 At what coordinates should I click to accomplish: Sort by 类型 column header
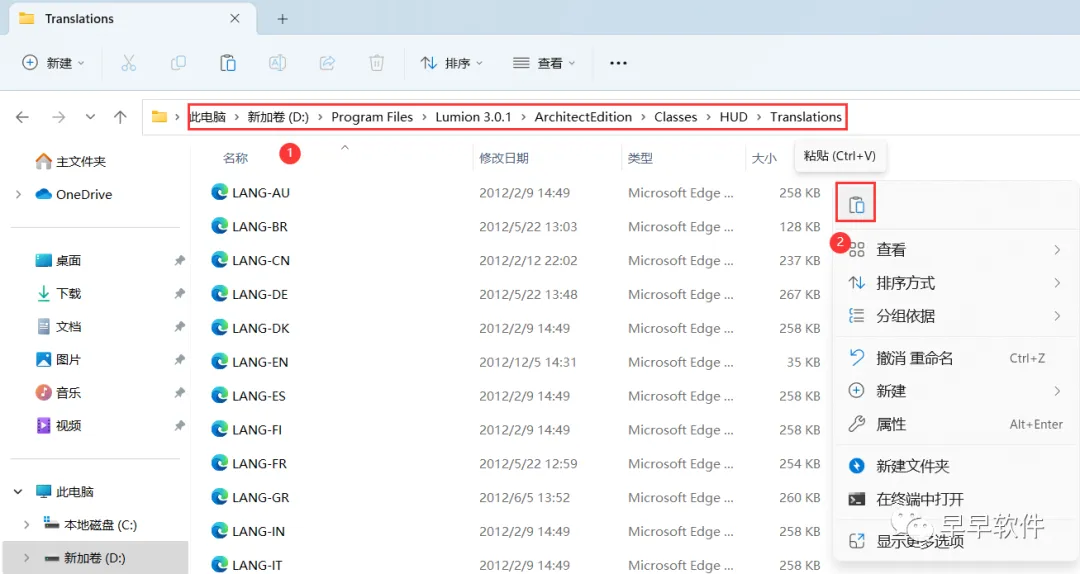click(x=640, y=158)
